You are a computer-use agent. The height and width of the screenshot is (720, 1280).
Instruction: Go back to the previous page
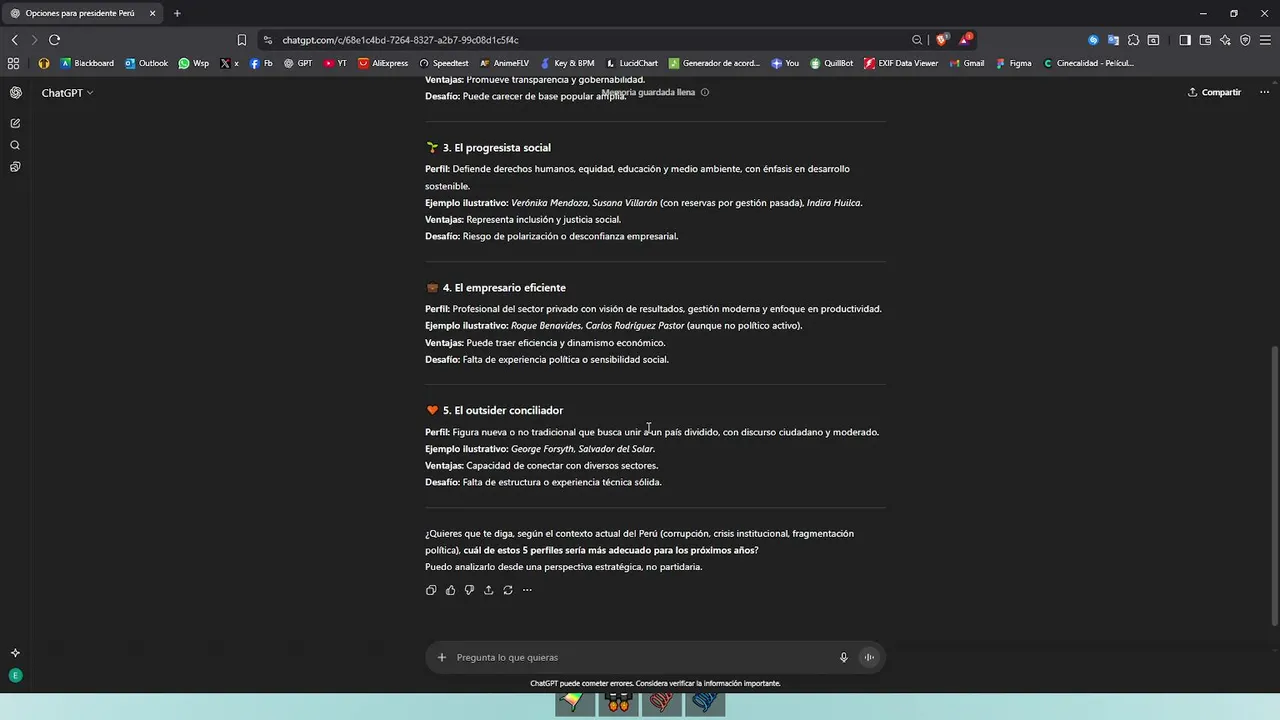tap(14, 40)
